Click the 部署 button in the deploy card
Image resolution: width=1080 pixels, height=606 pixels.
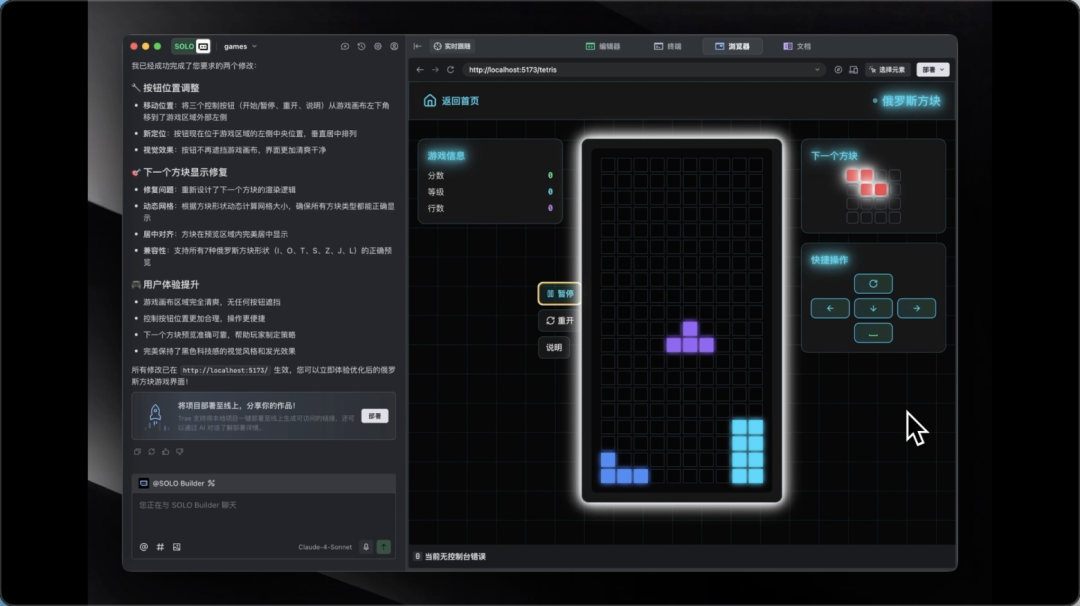click(375, 416)
